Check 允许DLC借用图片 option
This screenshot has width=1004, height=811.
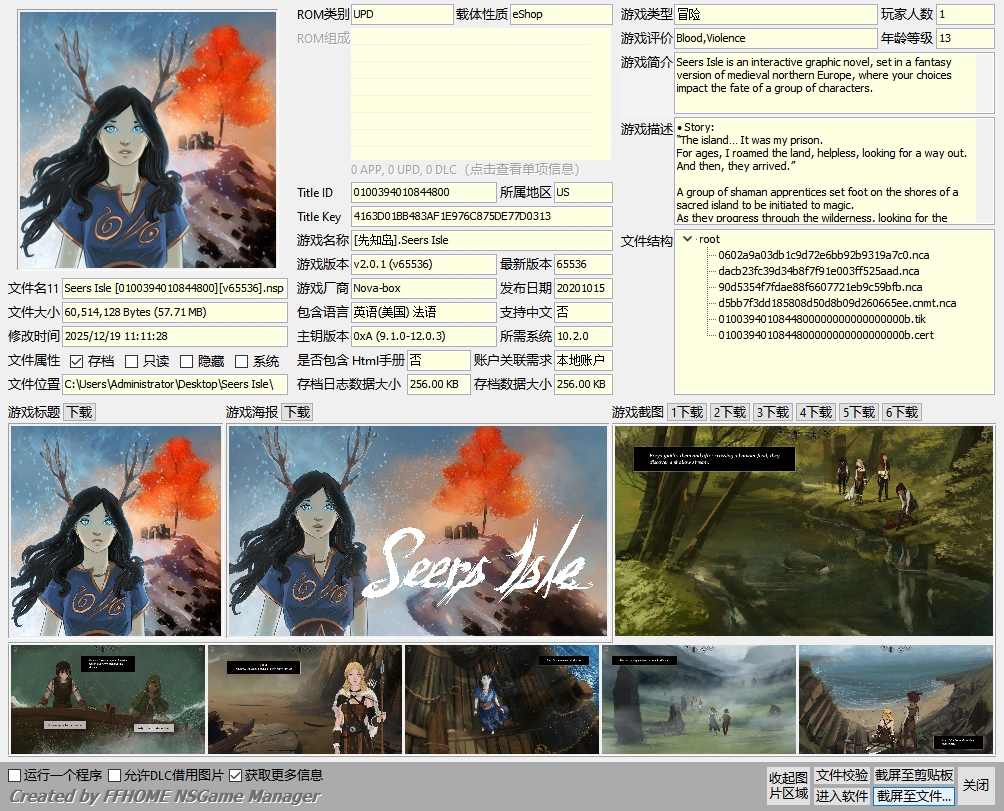coord(115,775)
